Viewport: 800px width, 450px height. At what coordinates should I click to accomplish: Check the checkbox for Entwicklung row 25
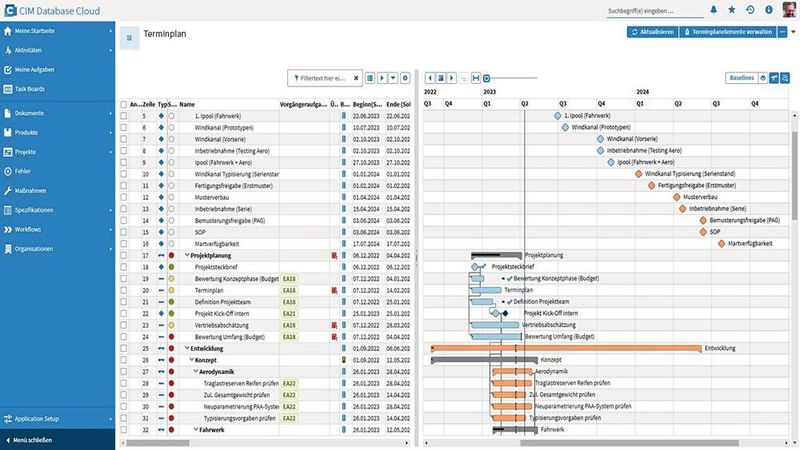tap(123, 348)
